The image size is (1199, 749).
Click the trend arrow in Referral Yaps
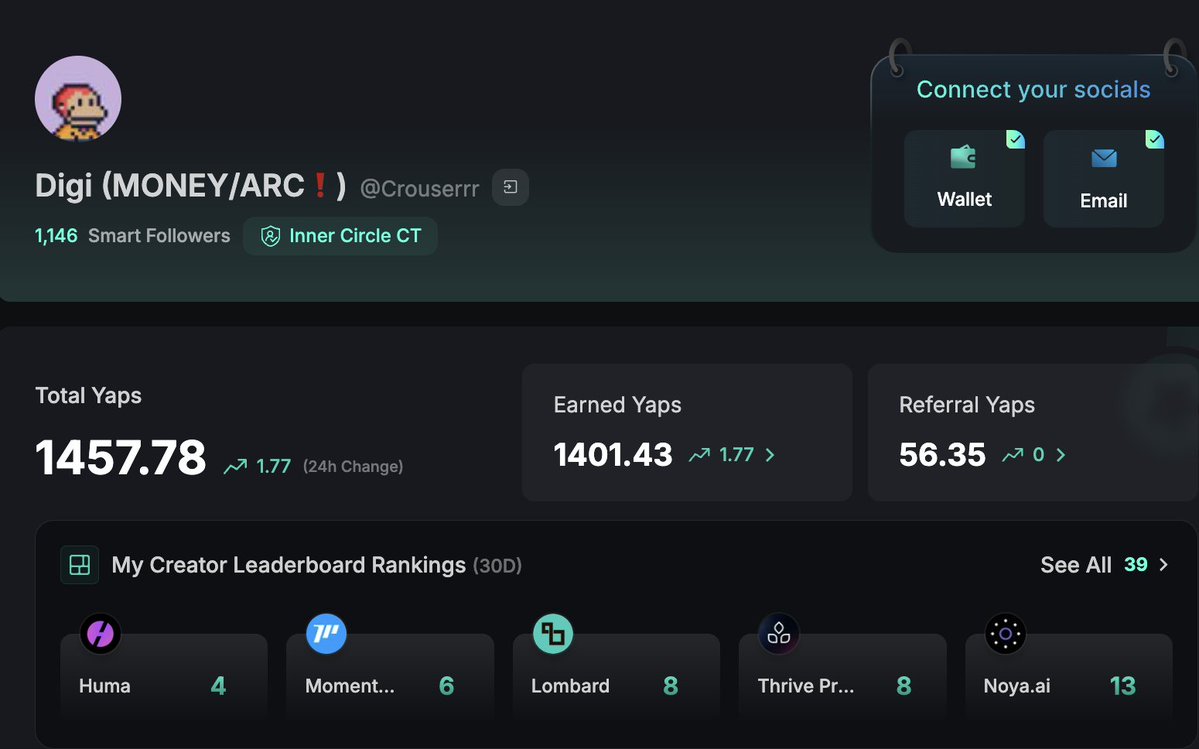point(1012,455)
